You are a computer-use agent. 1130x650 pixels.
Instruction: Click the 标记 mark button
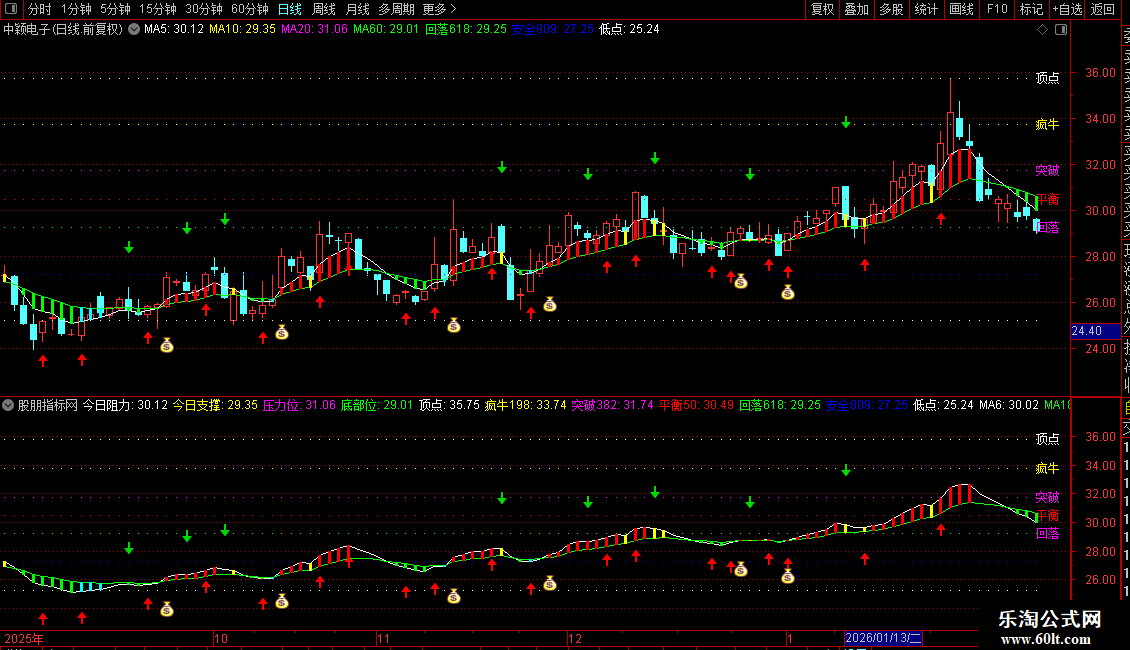pyautogui.click(x=1031, y=9)
